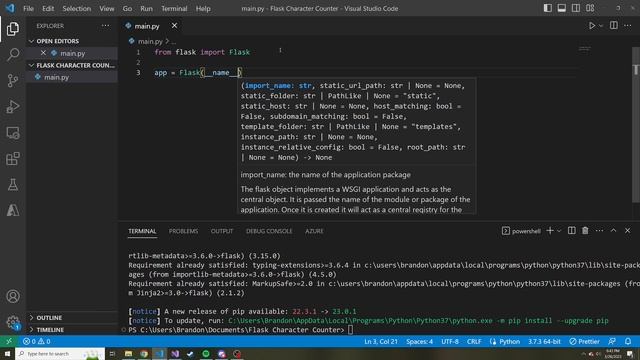Viewport: 640px width, 360px height.
Task: Click Ln 3, Col 21 cursor position
Action: [x=380, y=341]
